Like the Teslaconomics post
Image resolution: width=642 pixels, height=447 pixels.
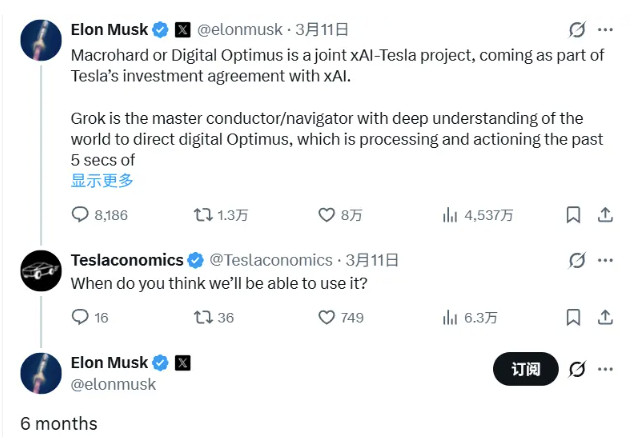(326, 317)
